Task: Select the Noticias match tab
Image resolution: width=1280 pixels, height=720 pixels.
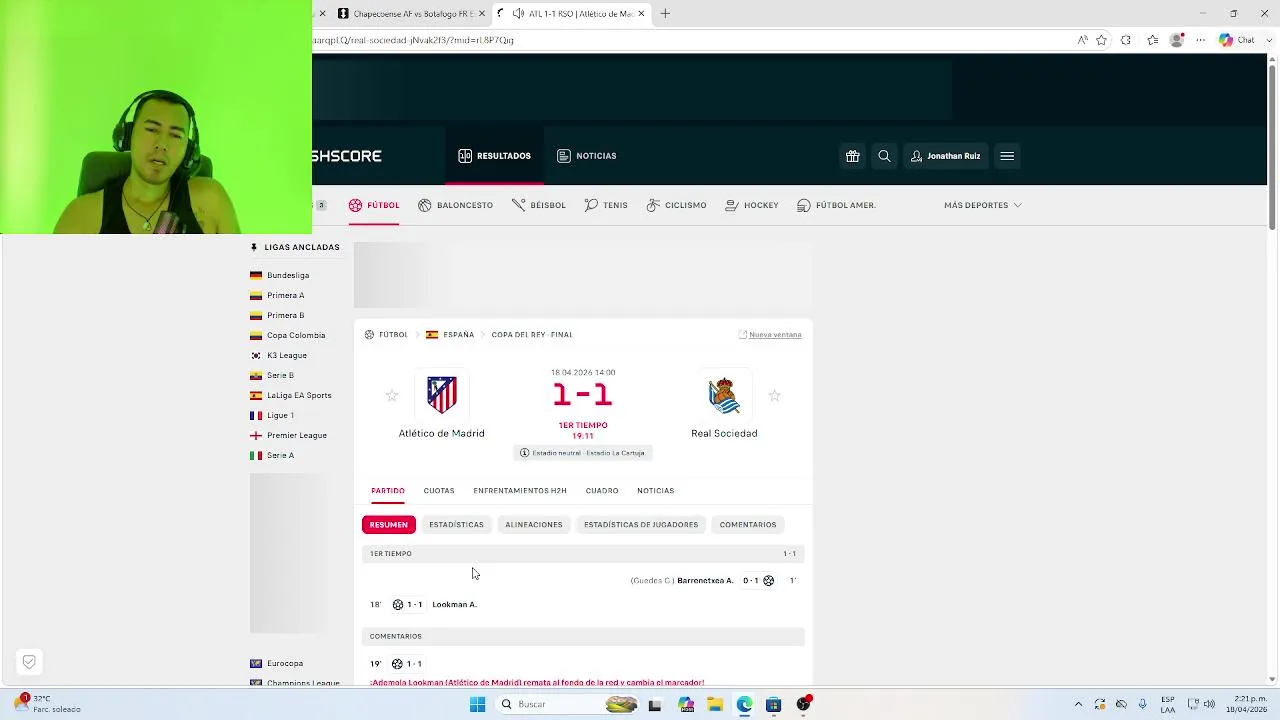Action: pyautogui.click(x=656, y=491)
